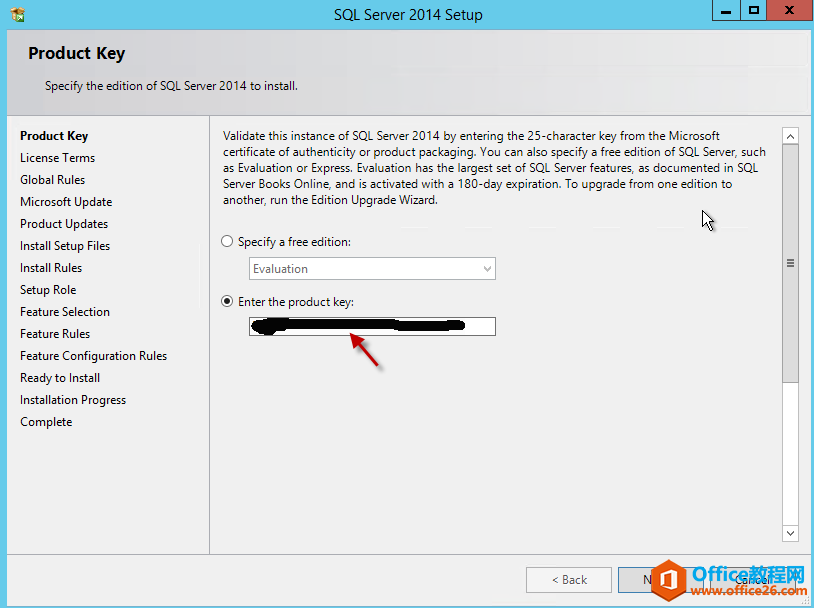
Task: Close the SQL Server 2014 Setup window
Action: click(x=789, y=10)
